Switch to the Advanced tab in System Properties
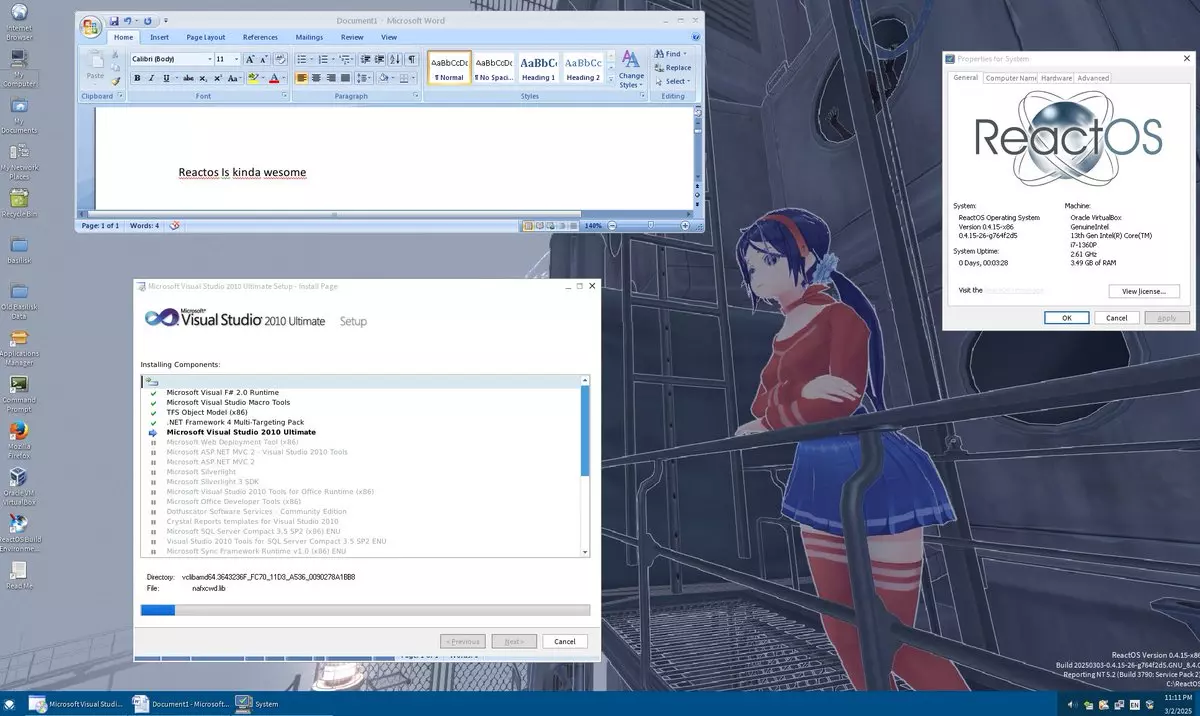This screenshot has width=1200, height=716. [1093, 78]
